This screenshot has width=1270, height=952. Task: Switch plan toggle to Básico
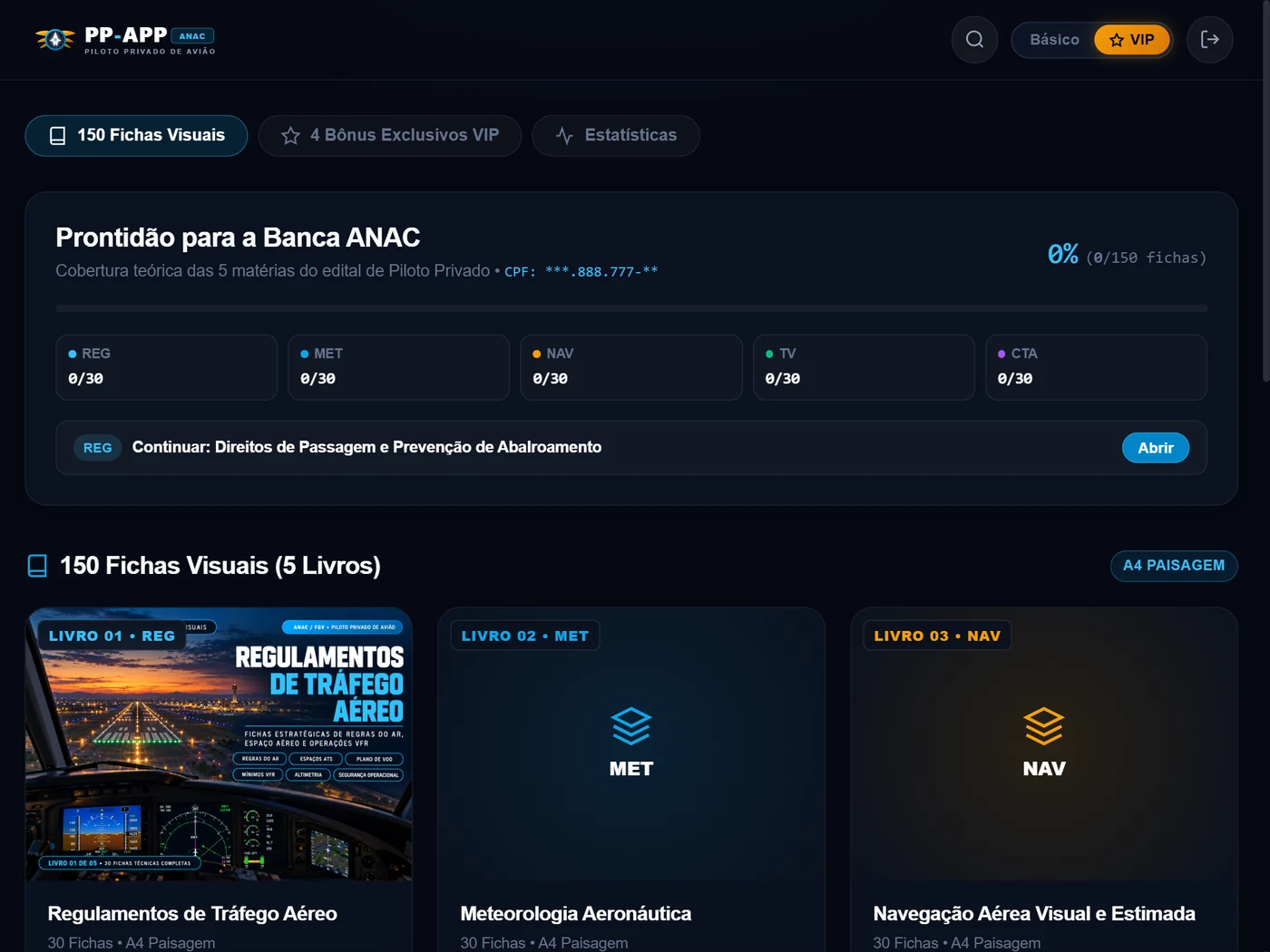[x=1054, y=40]
